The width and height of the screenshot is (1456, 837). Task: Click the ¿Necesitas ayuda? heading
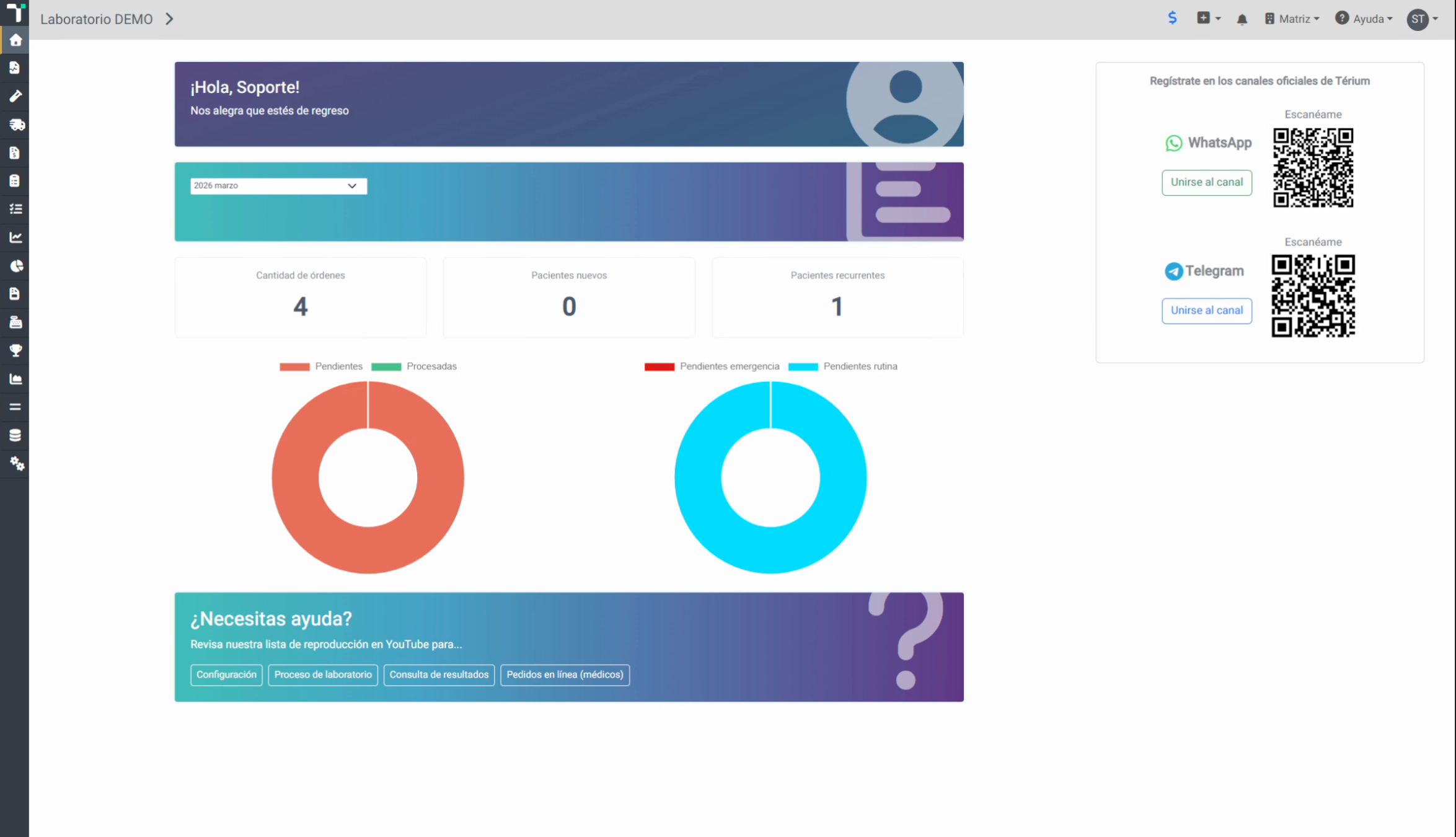[x=271, y=619]
